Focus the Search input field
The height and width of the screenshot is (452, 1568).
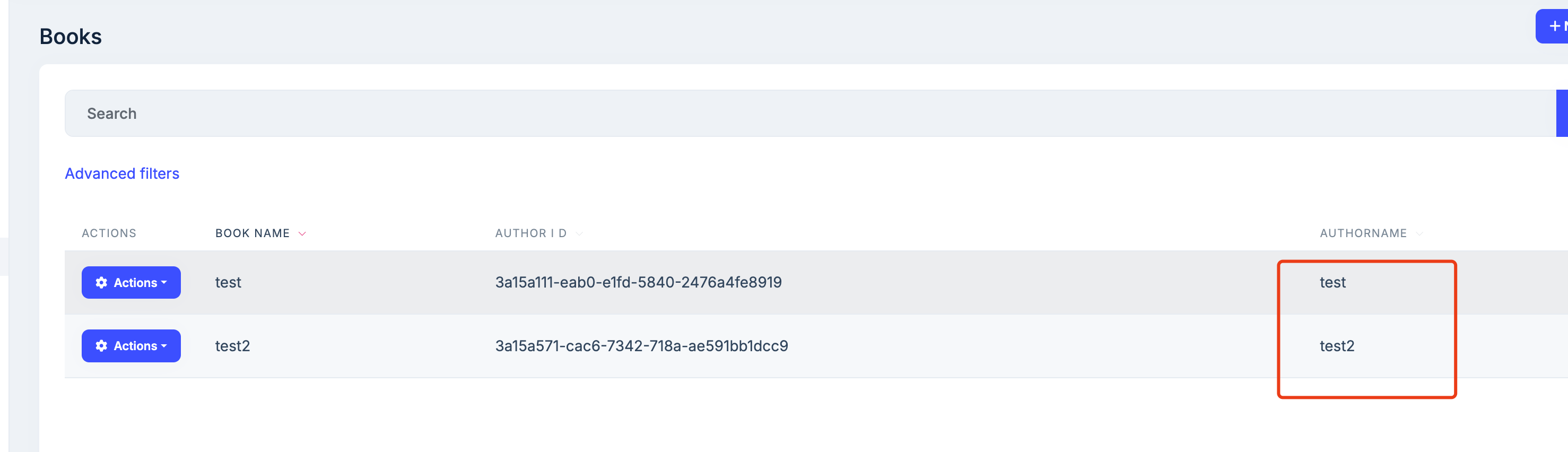[x=791, y=114]
